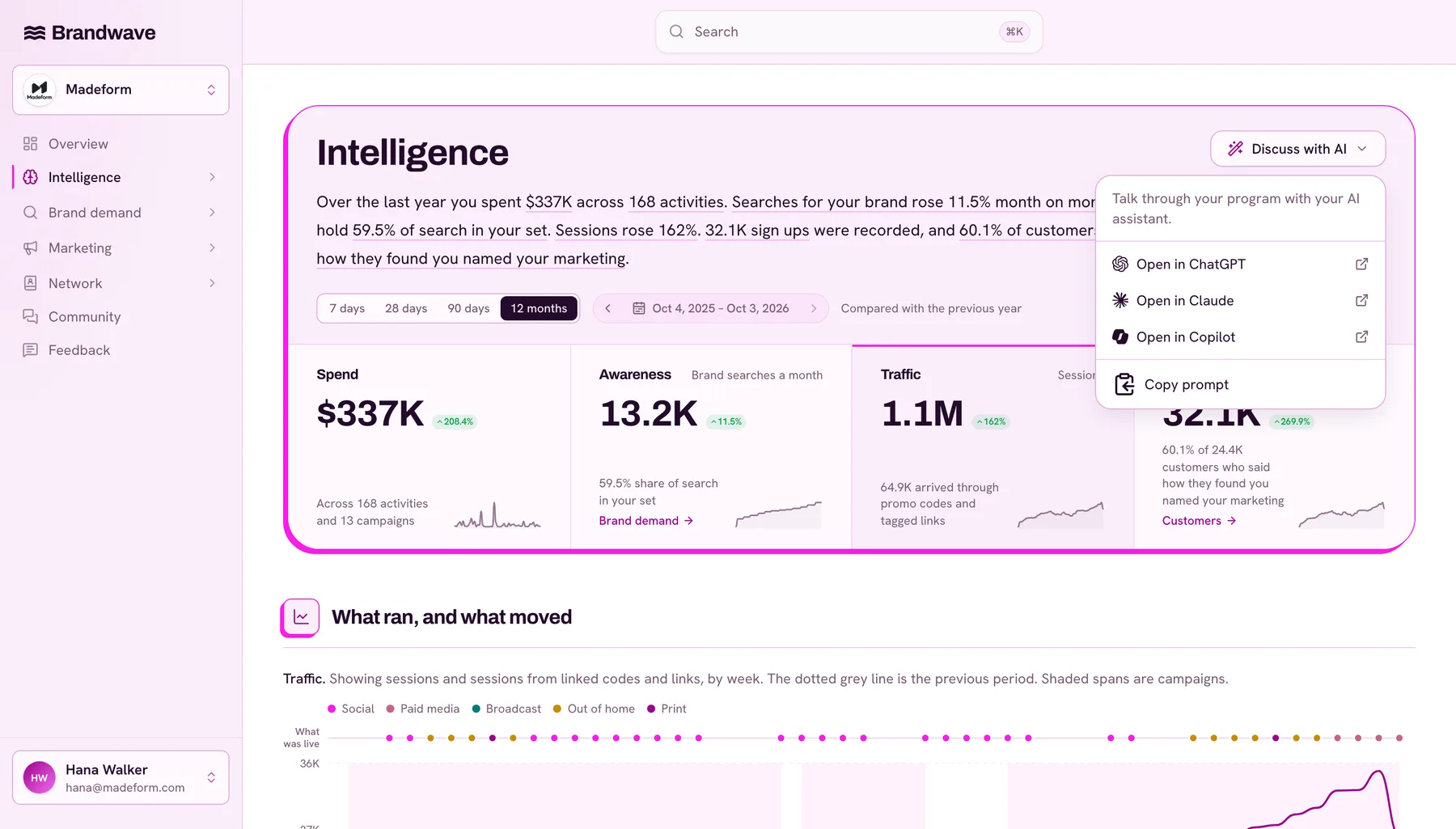This screenshot has height=829, width=1456.
Task: Click the Brandwave logo icon
Action: pos(34,32)
